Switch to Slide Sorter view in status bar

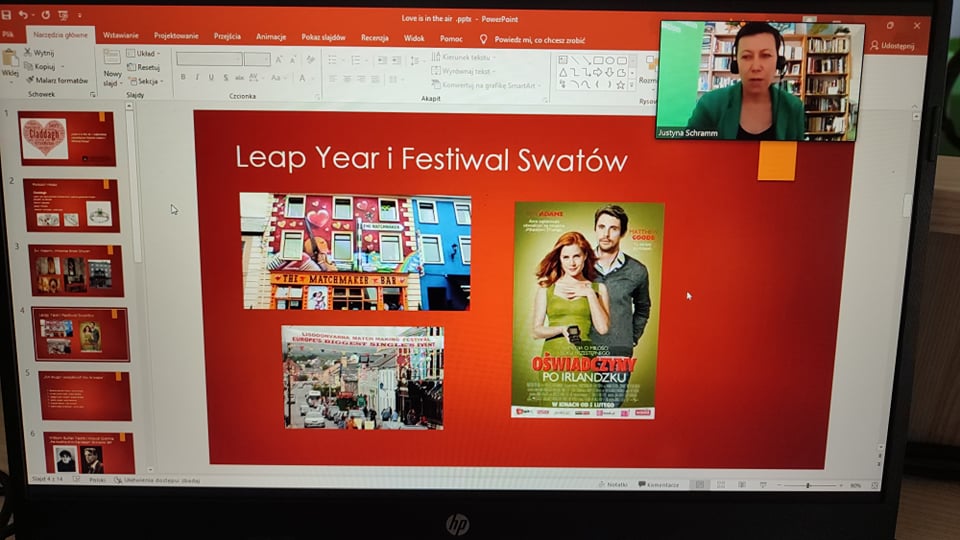[x=721, y=485]
